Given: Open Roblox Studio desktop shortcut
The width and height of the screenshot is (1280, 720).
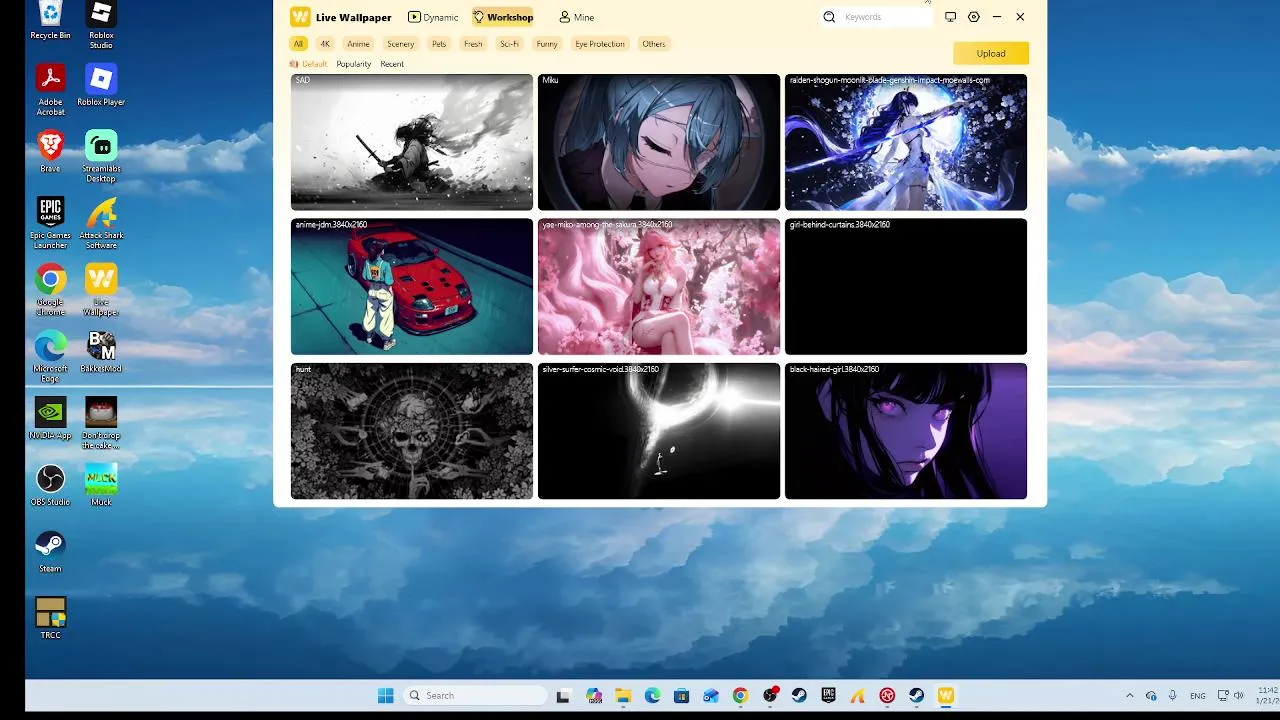Looking at the screenshot, I should pos(101,24).
